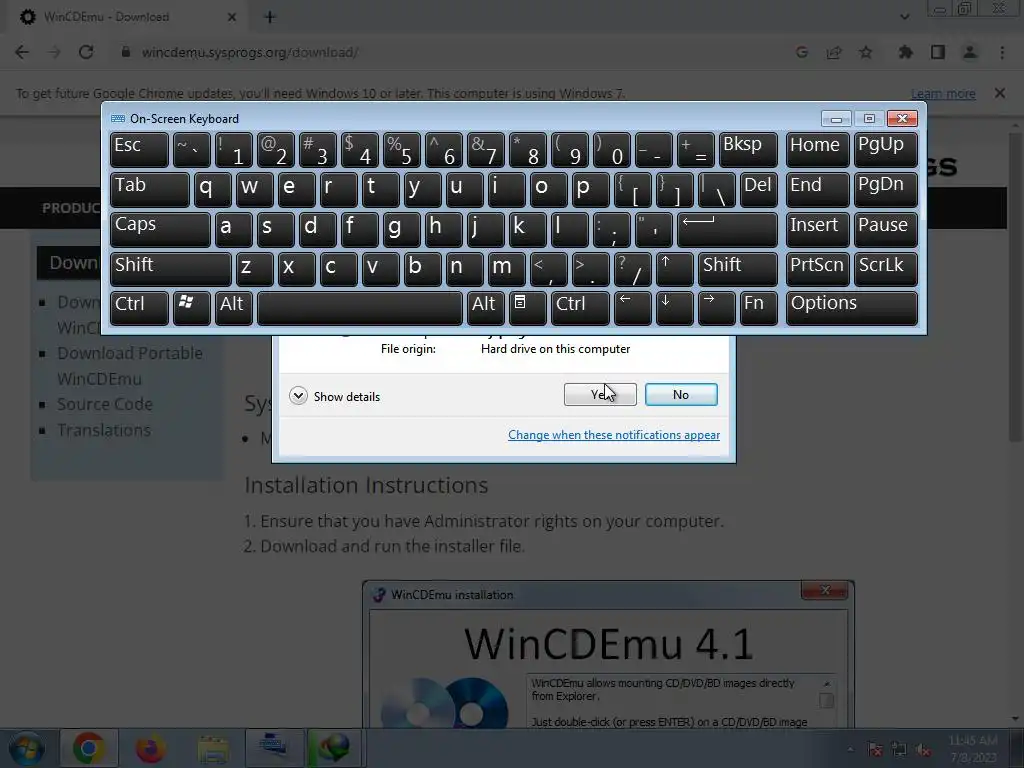Click the letter q key
The height and width of the screenshot is (768, 1024).
pos(212,189)
